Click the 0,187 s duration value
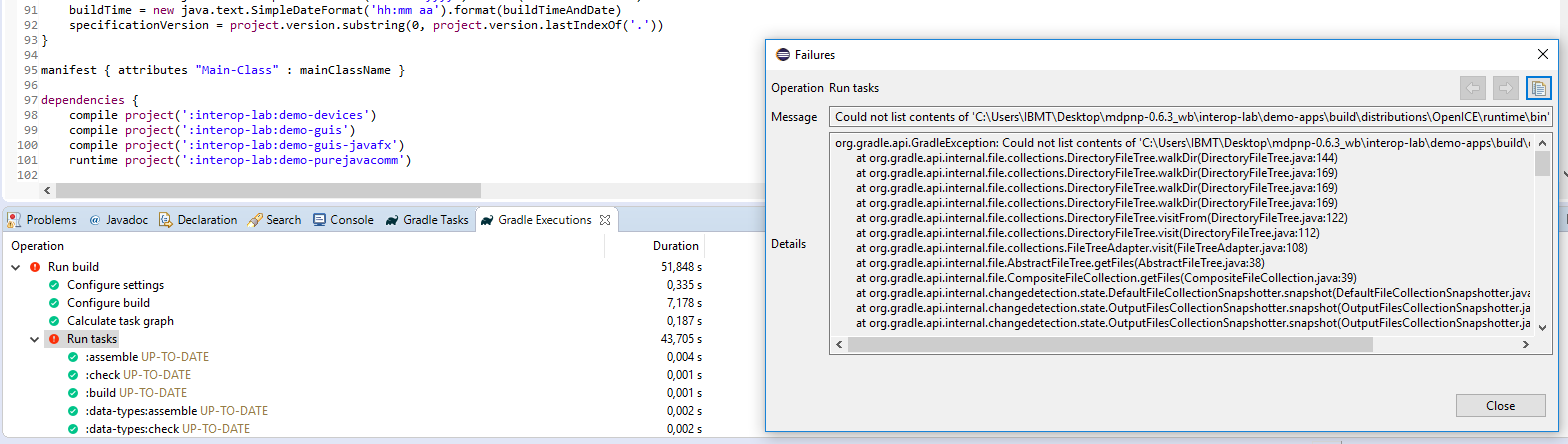 (685, 321)
